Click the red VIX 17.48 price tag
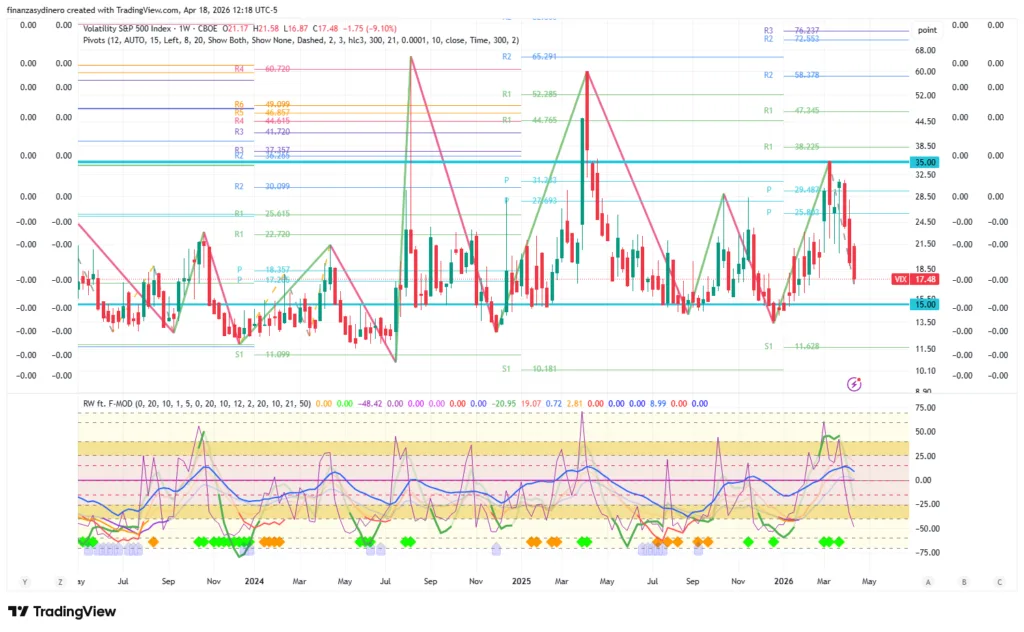1024x632 pixels. click(911, 280)
